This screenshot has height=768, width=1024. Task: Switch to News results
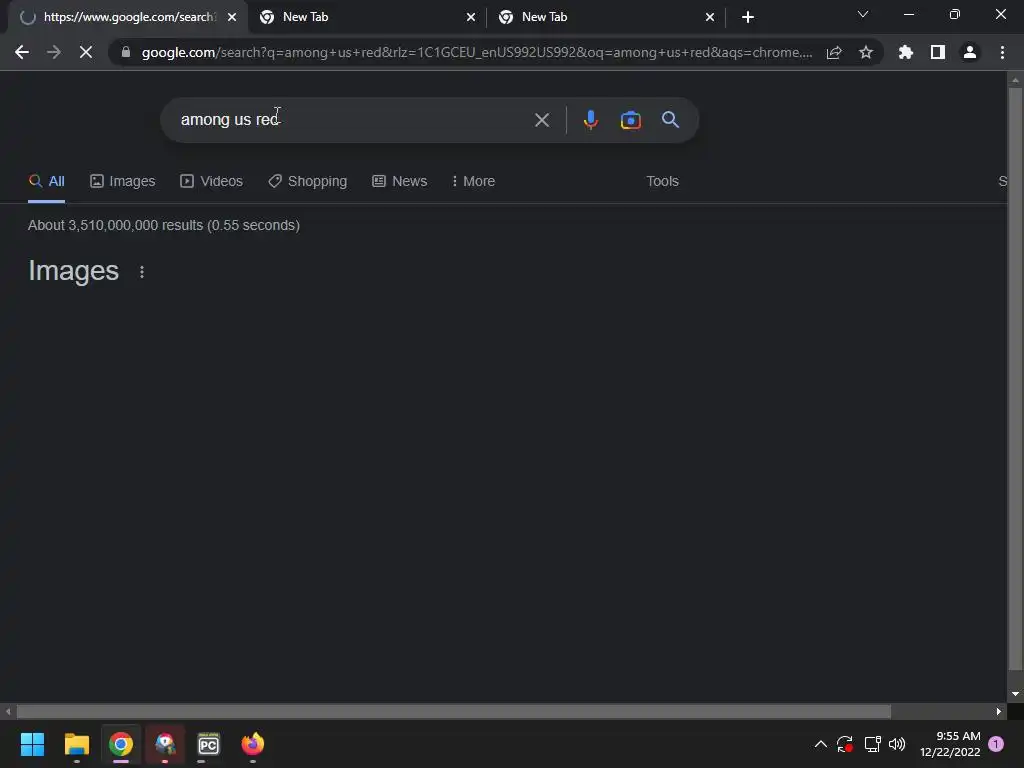pyautogui.click(x=400, y=182)
